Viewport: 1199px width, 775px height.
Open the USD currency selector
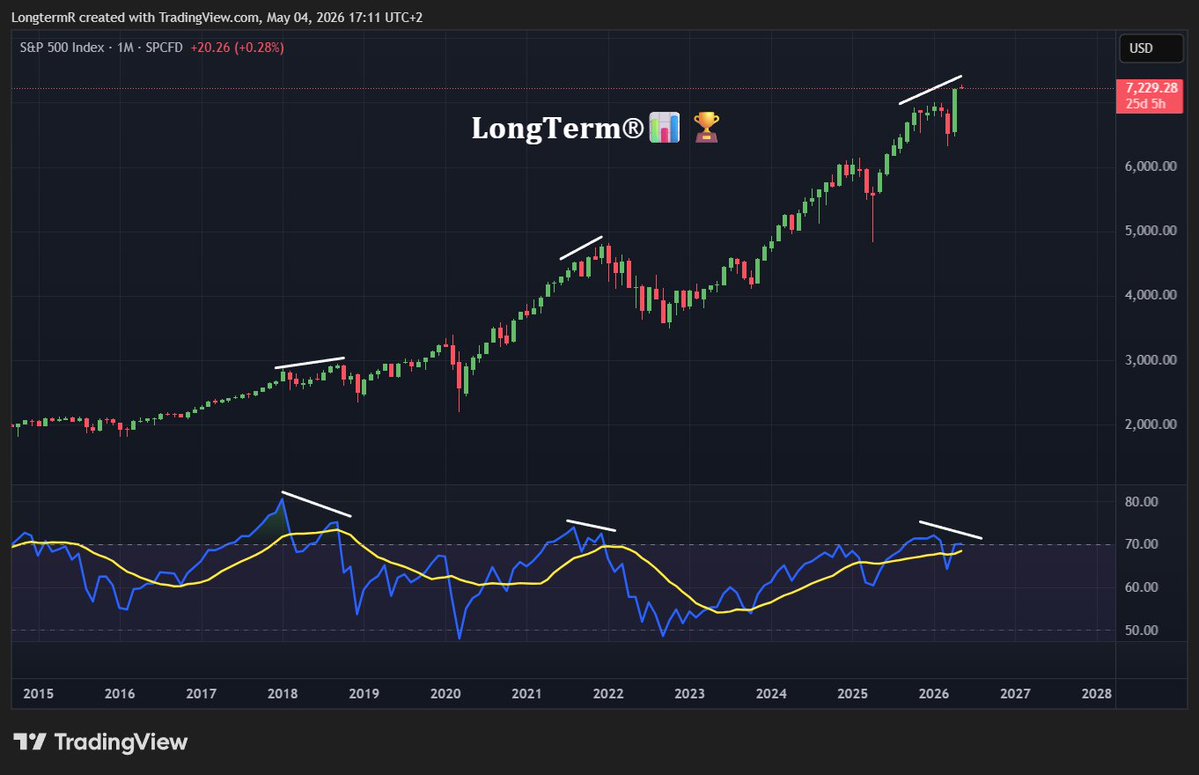click(1151, 48)
